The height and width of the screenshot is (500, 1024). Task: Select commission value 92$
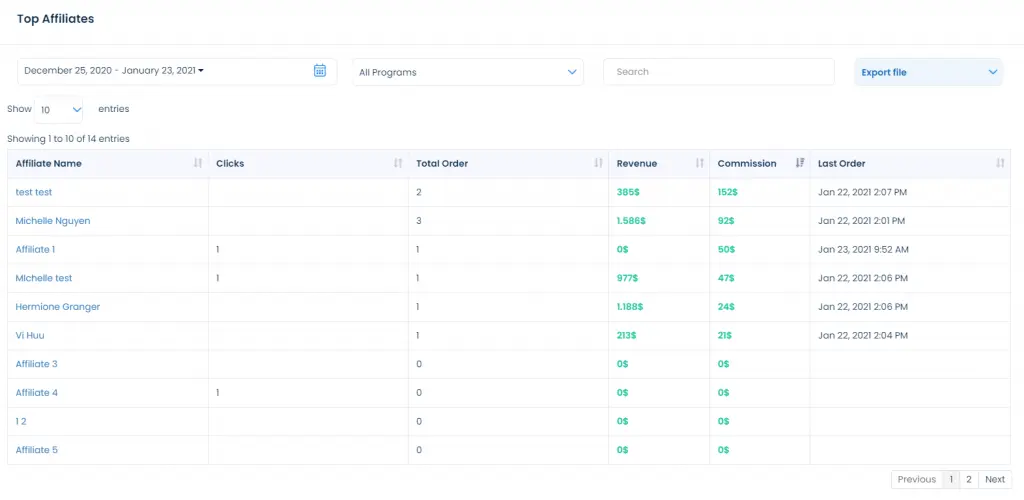click(726, 221)
